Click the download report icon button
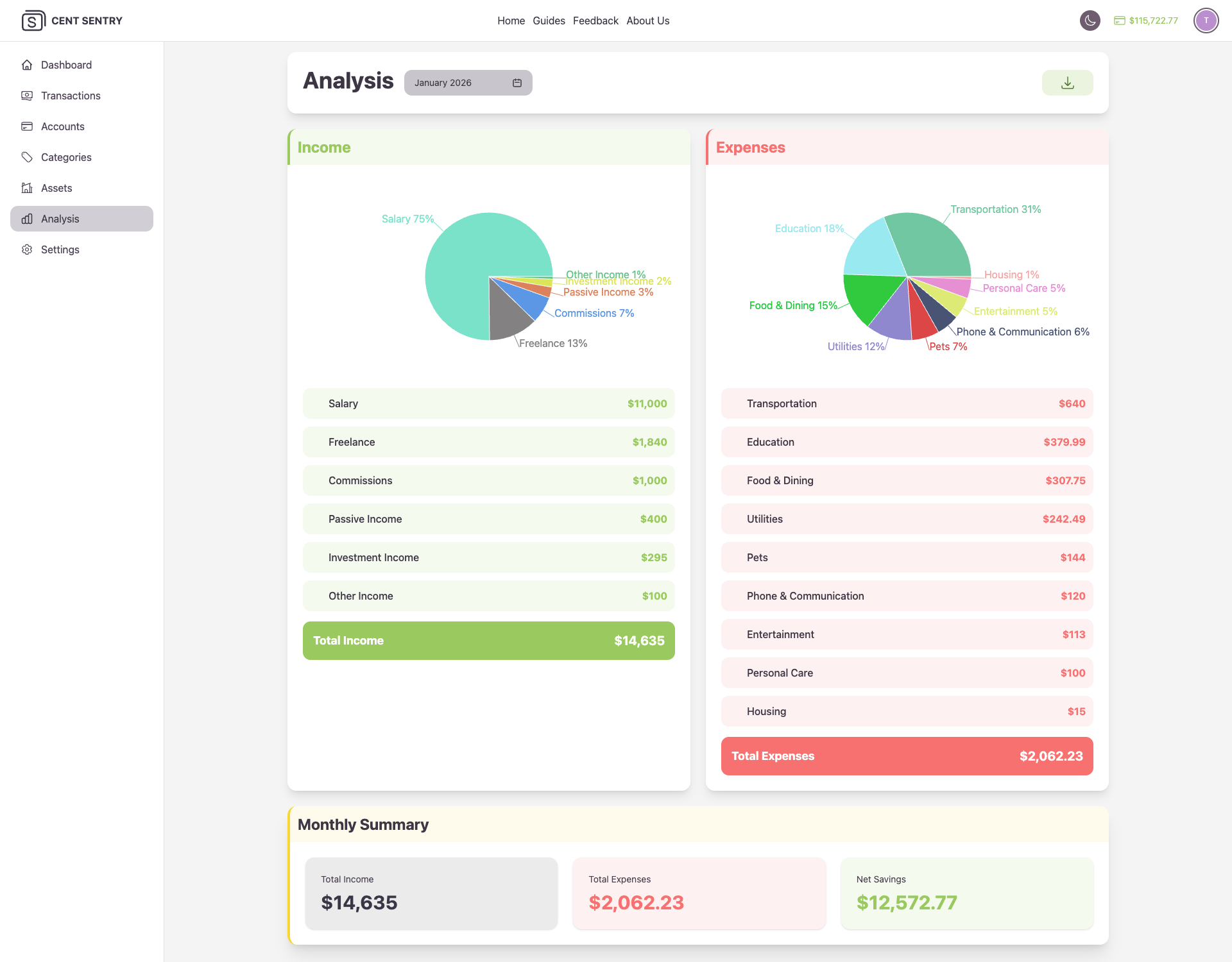 pyautogui.click(x=1067, y=83)
